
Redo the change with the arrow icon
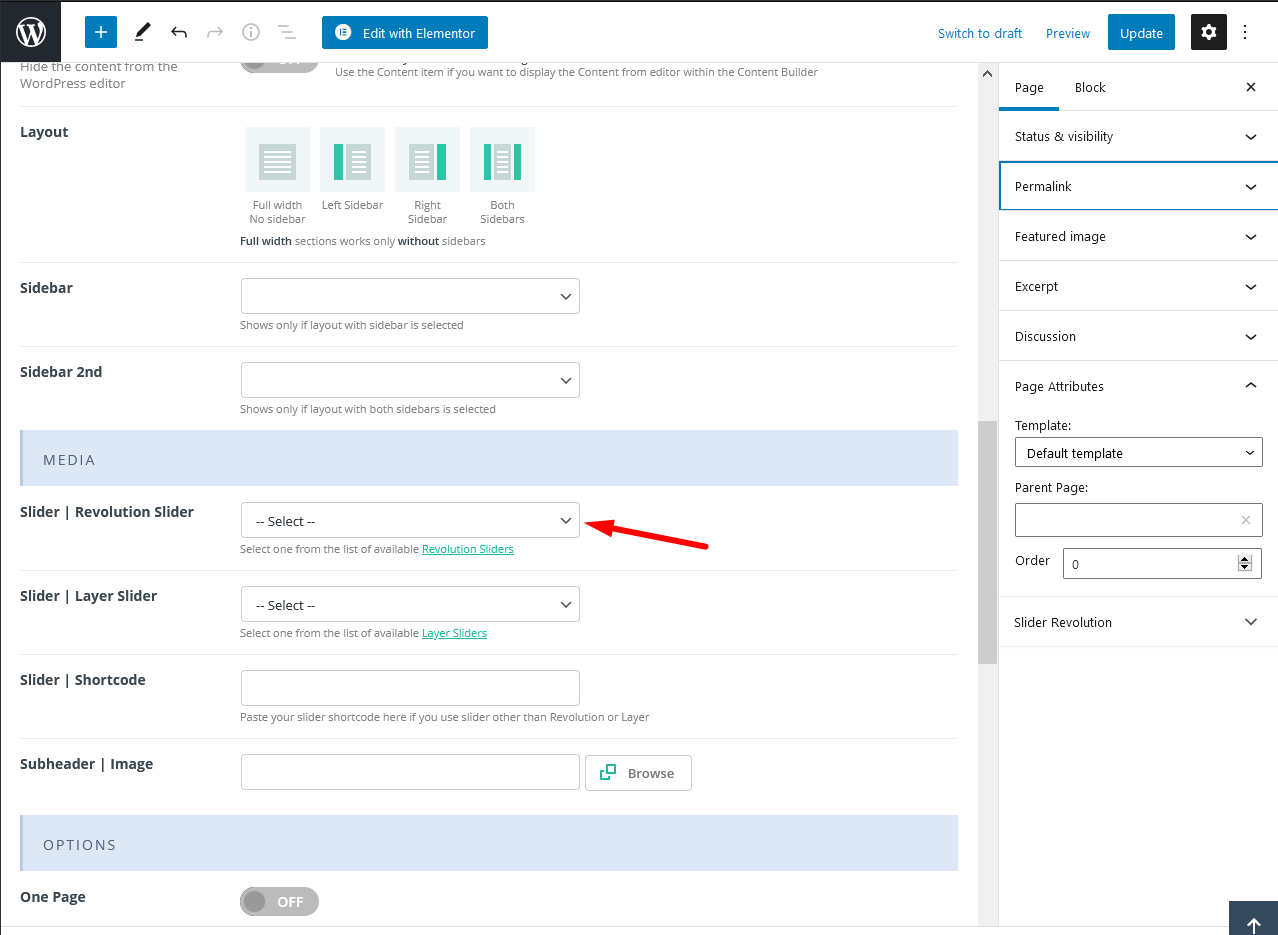[x=215, y=32]
